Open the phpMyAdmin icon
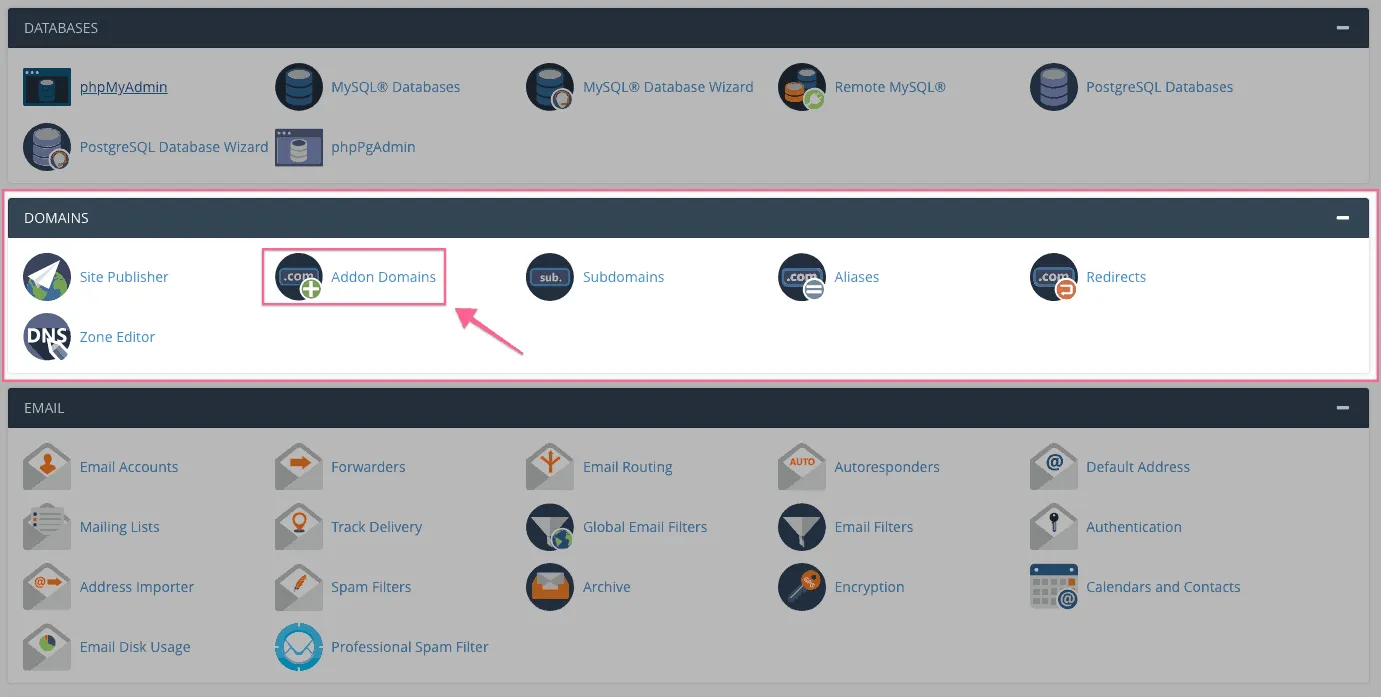1381x697 pixels. [47, 87]
